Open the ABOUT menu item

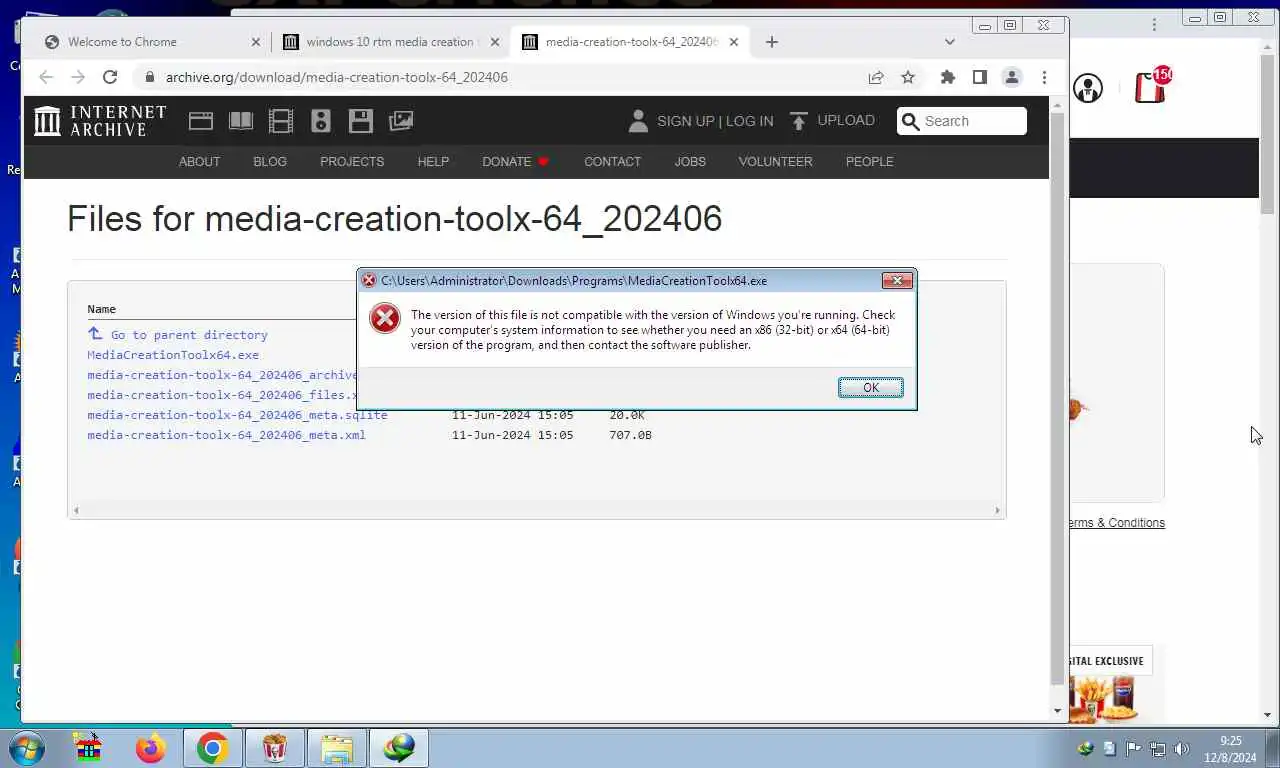point(199,161)
